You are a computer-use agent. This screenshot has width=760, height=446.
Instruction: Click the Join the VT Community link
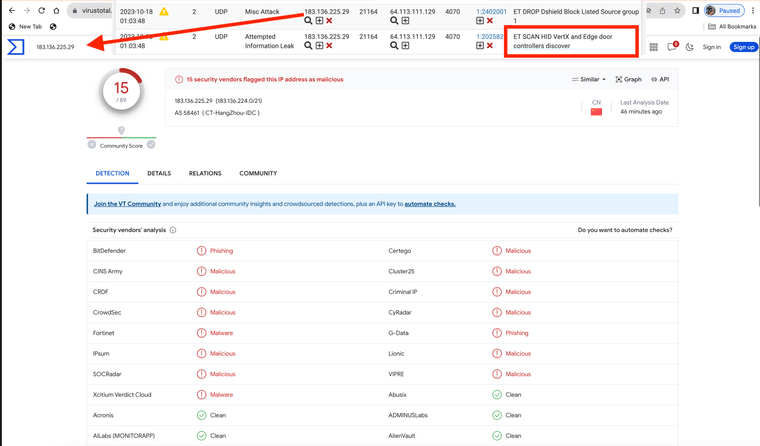coord(127,204)
